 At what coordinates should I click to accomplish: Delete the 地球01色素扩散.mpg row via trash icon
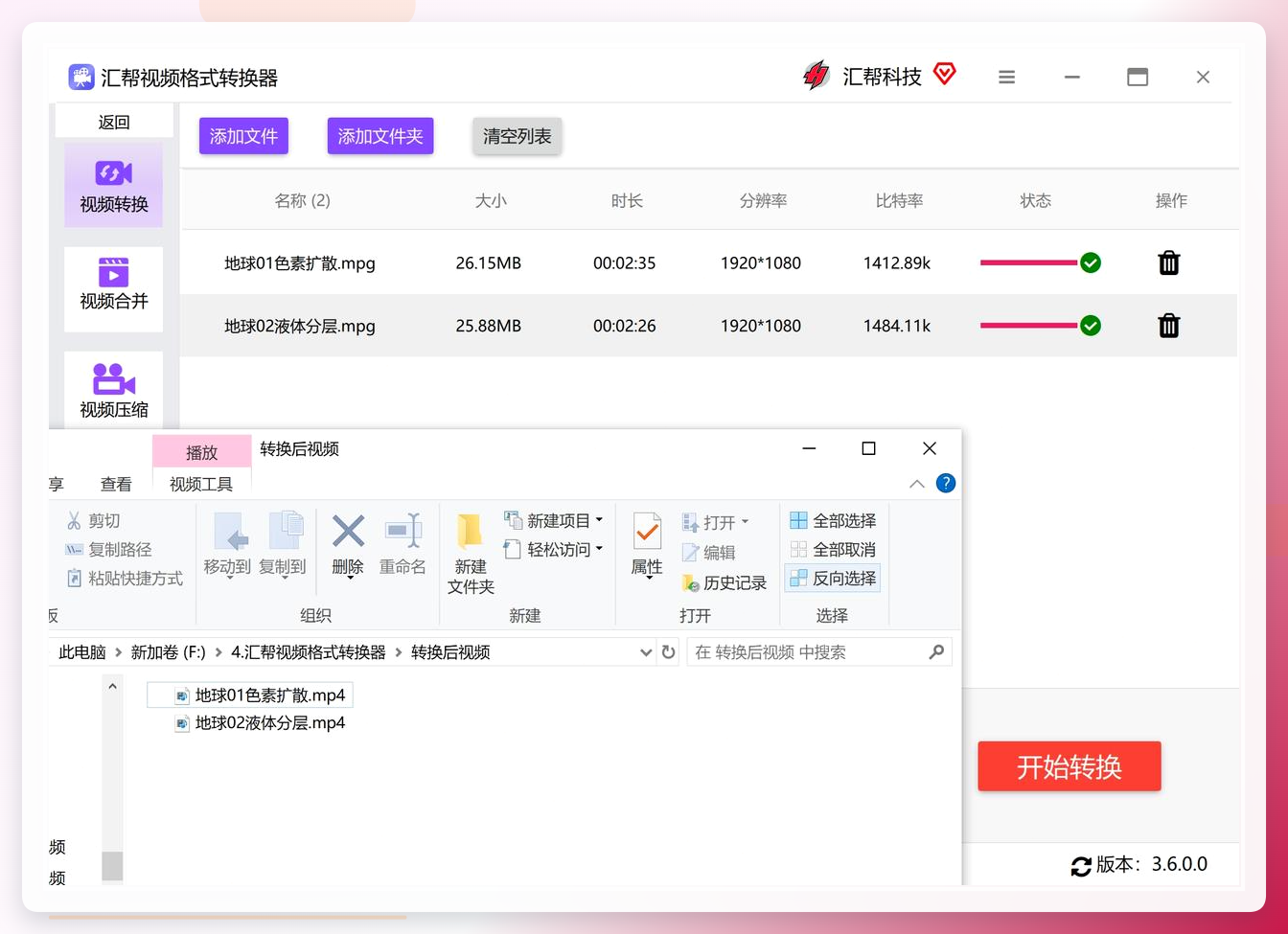click(x=1169, y=262)
